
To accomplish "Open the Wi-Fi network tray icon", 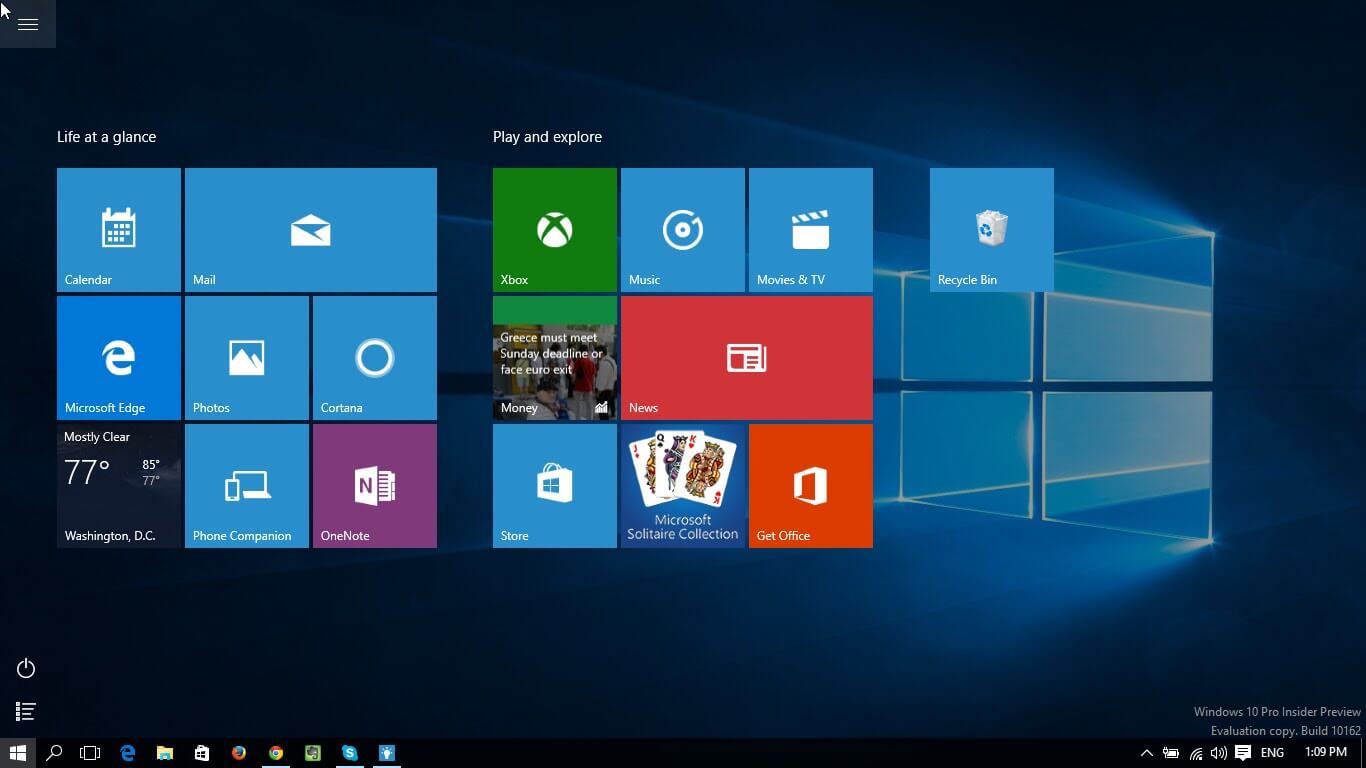I will pyautogui.click(x=1196, y=753).
